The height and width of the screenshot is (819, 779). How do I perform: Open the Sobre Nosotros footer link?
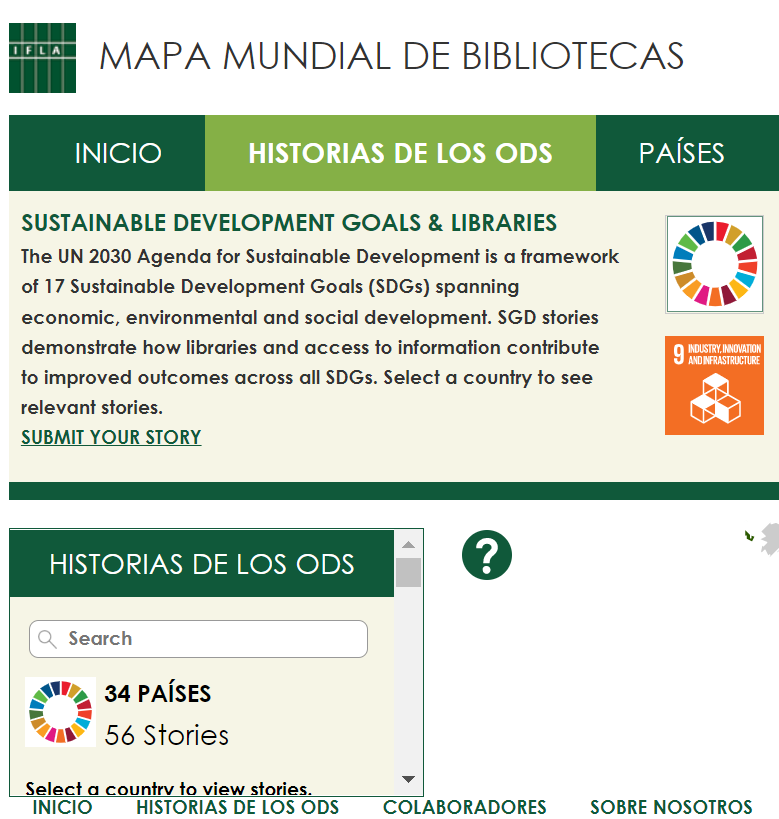[x=670, y=807]
